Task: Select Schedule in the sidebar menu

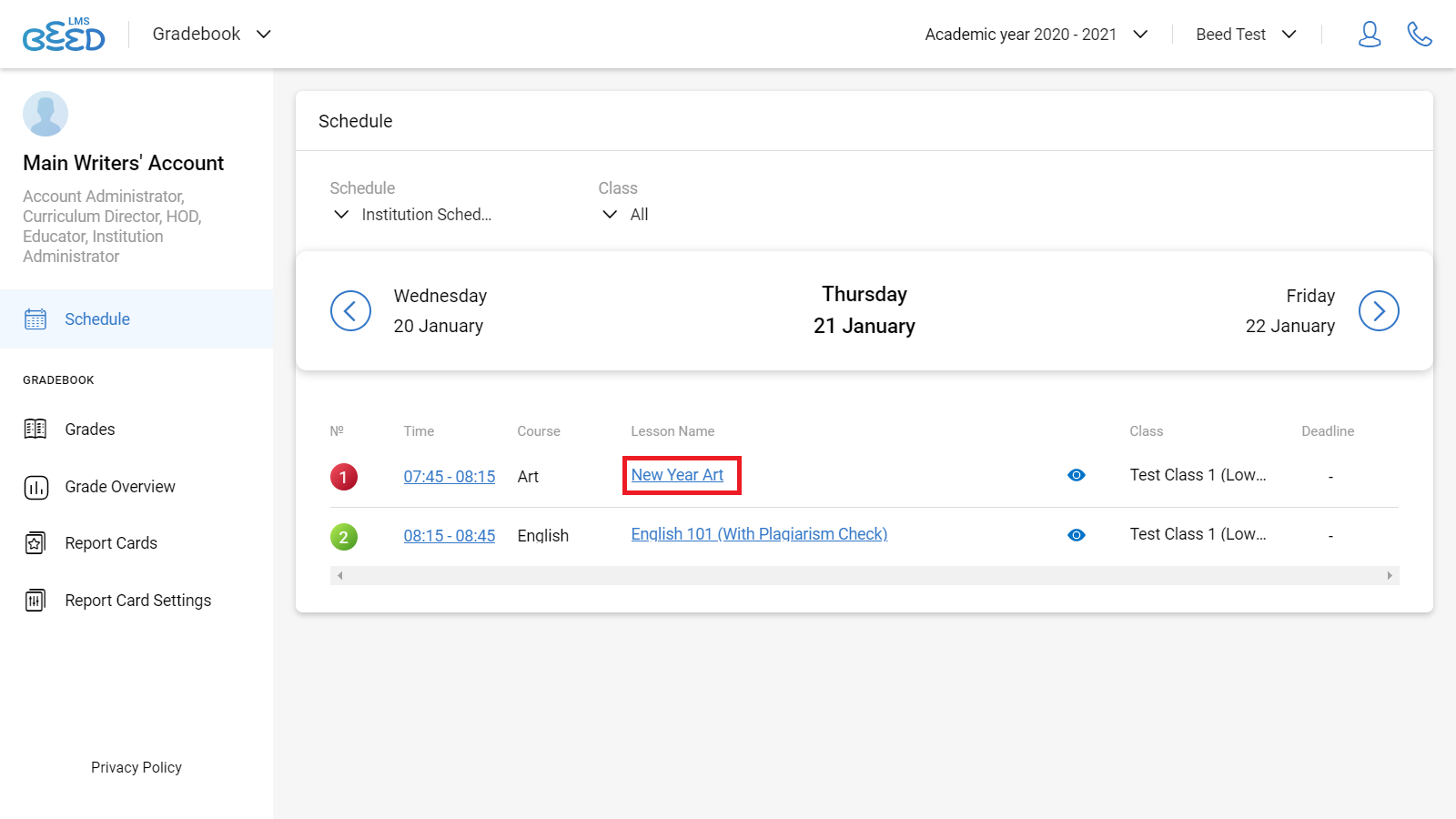Action: [136, 319]
